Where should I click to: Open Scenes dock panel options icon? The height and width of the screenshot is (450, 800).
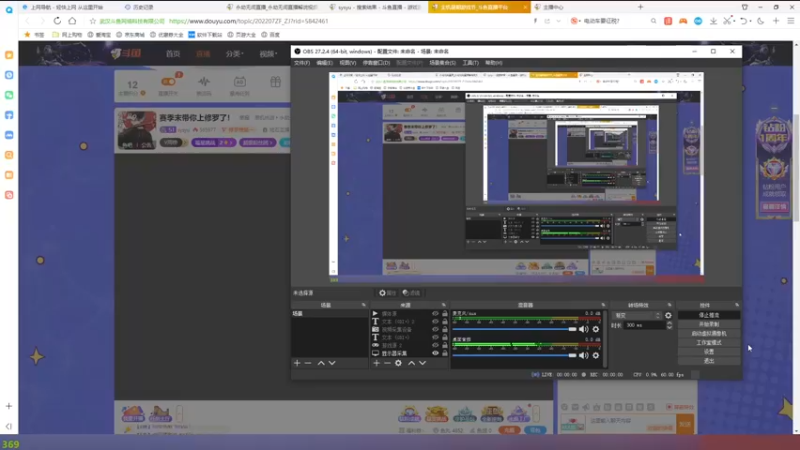[x=364, y=305]
